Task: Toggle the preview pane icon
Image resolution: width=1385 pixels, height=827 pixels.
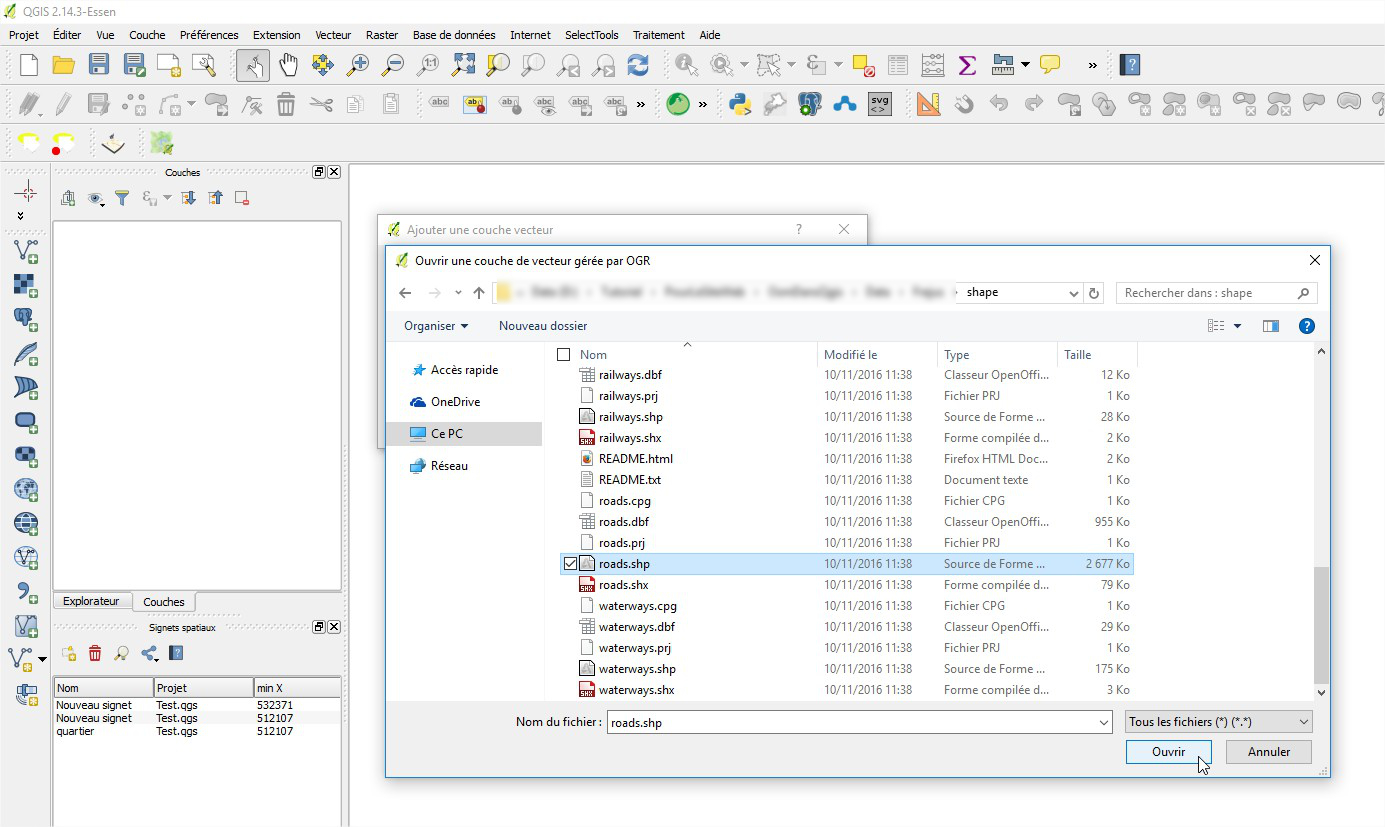Action: pos(1271,326)
